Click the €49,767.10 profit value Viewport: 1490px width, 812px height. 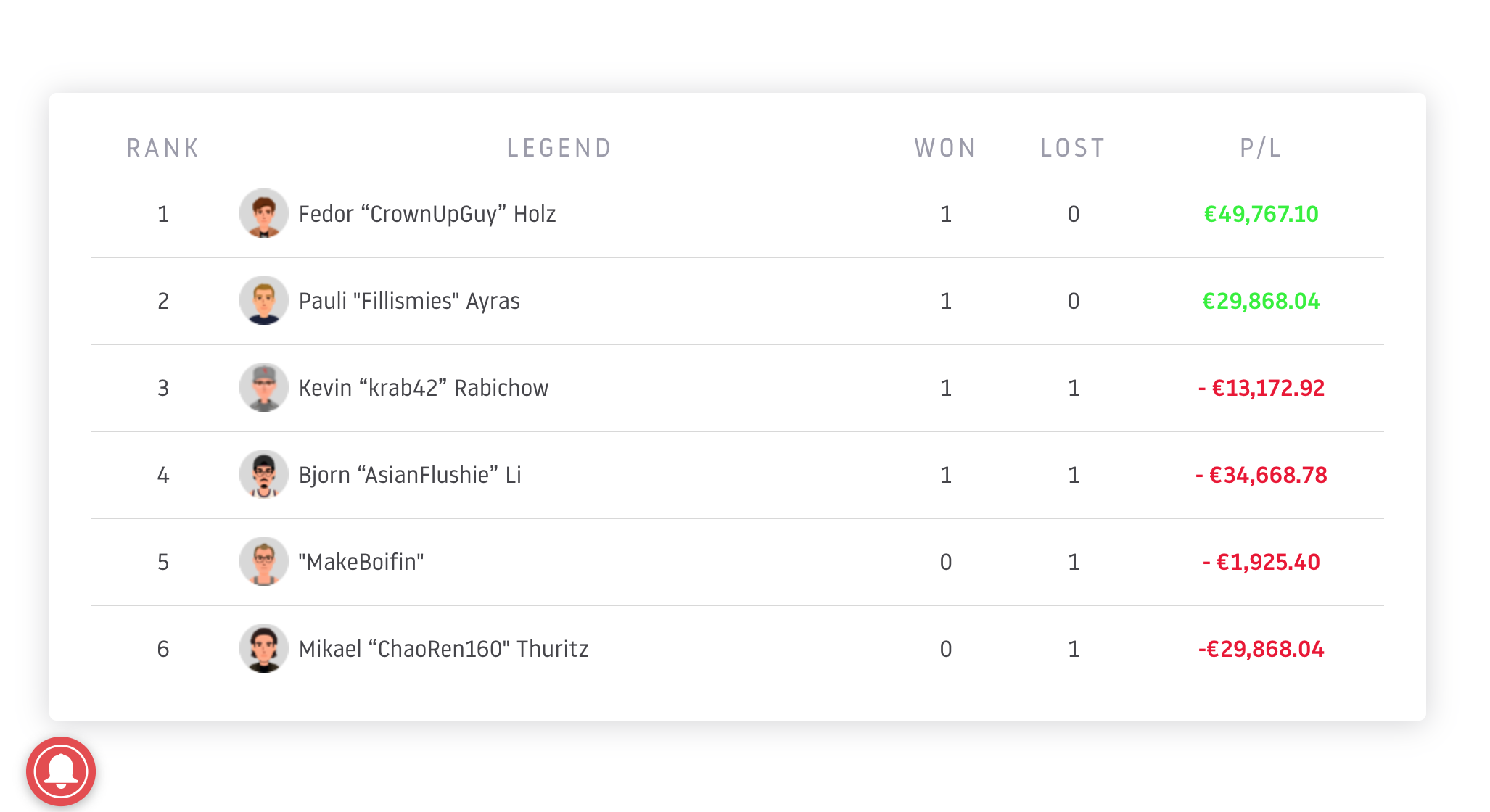pyautogui.click(x=1261, y=214)
